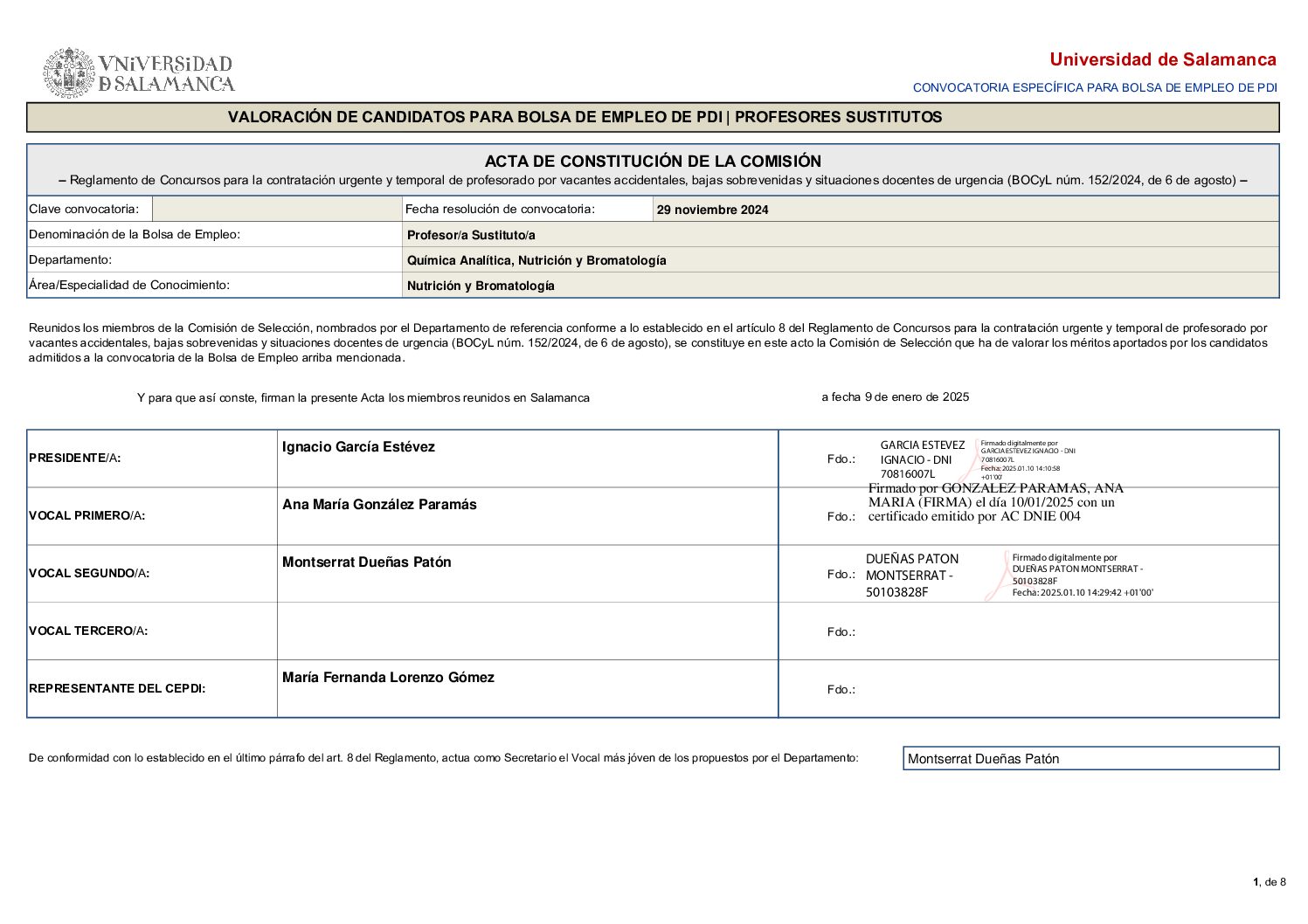Click 'a fecha 9 de enero de 2025'
The width and height of the screenshot is (1308, 924).
(895, 396)
